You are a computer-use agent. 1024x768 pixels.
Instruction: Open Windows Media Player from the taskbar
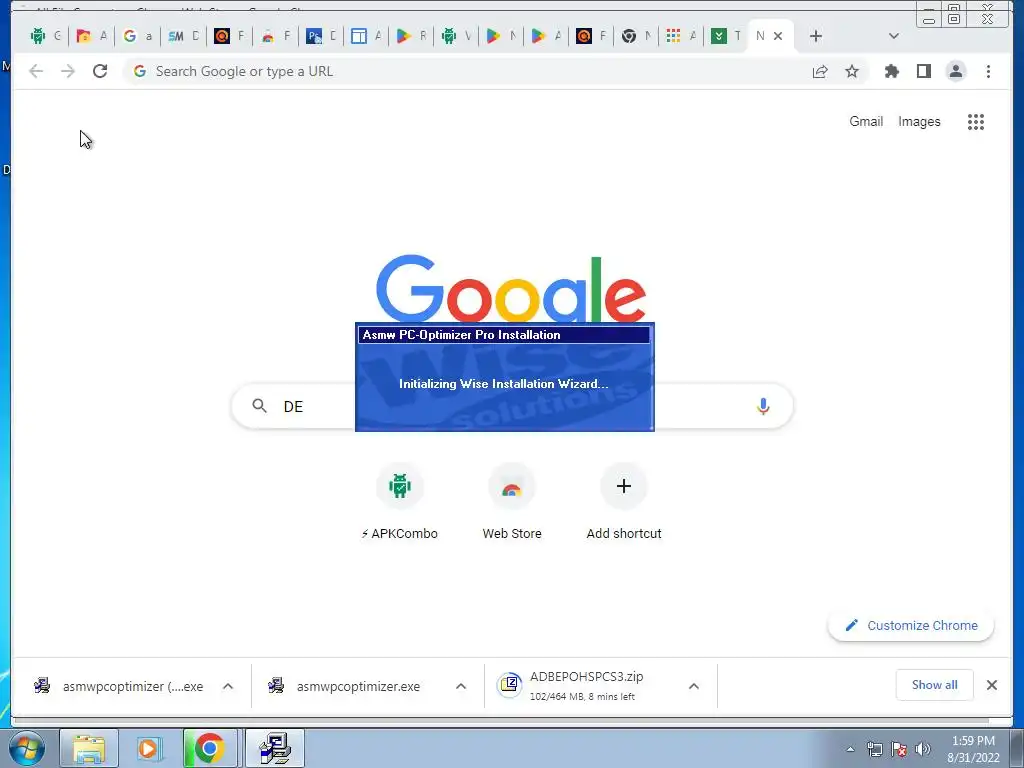pyautogui.click(x=150, y=748)
